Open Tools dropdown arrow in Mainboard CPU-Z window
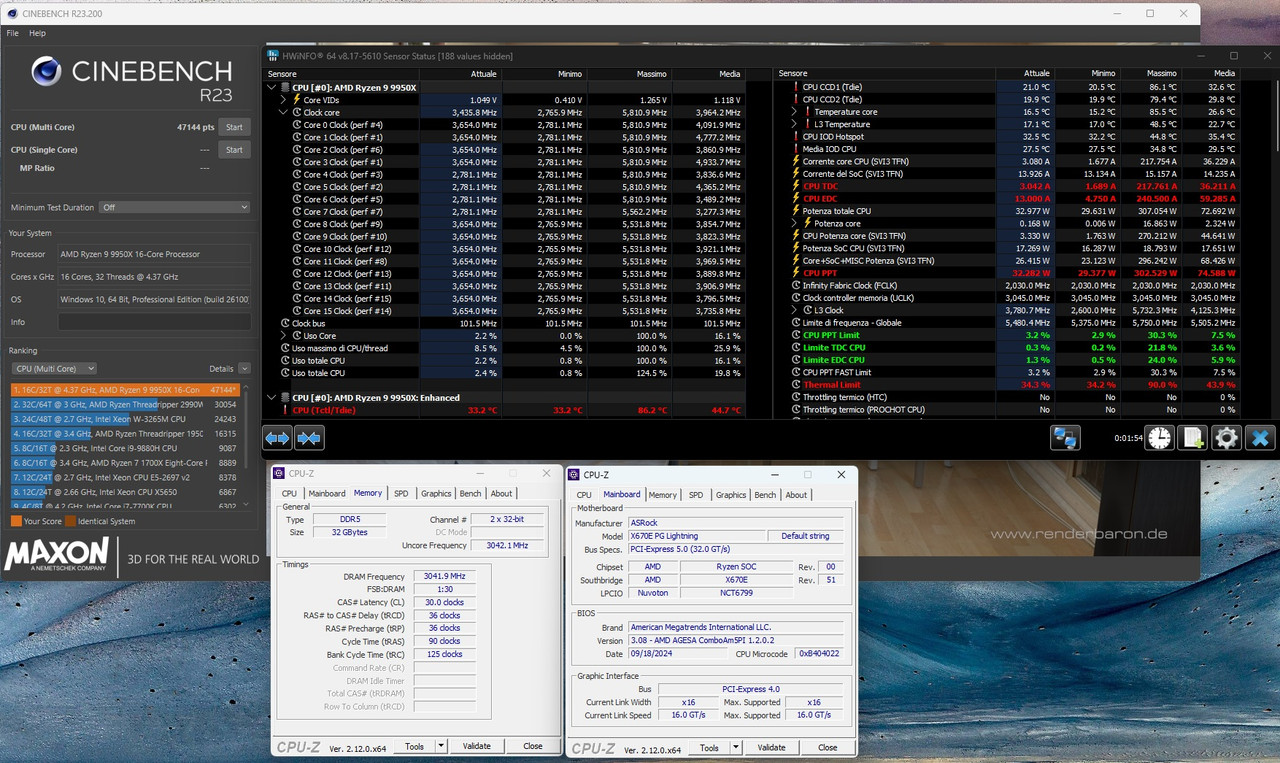1280x763 pixels. tap(735, 747)
